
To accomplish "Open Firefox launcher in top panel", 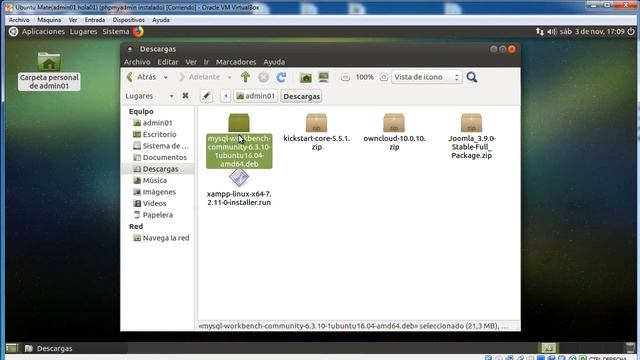I will (138, 31).
